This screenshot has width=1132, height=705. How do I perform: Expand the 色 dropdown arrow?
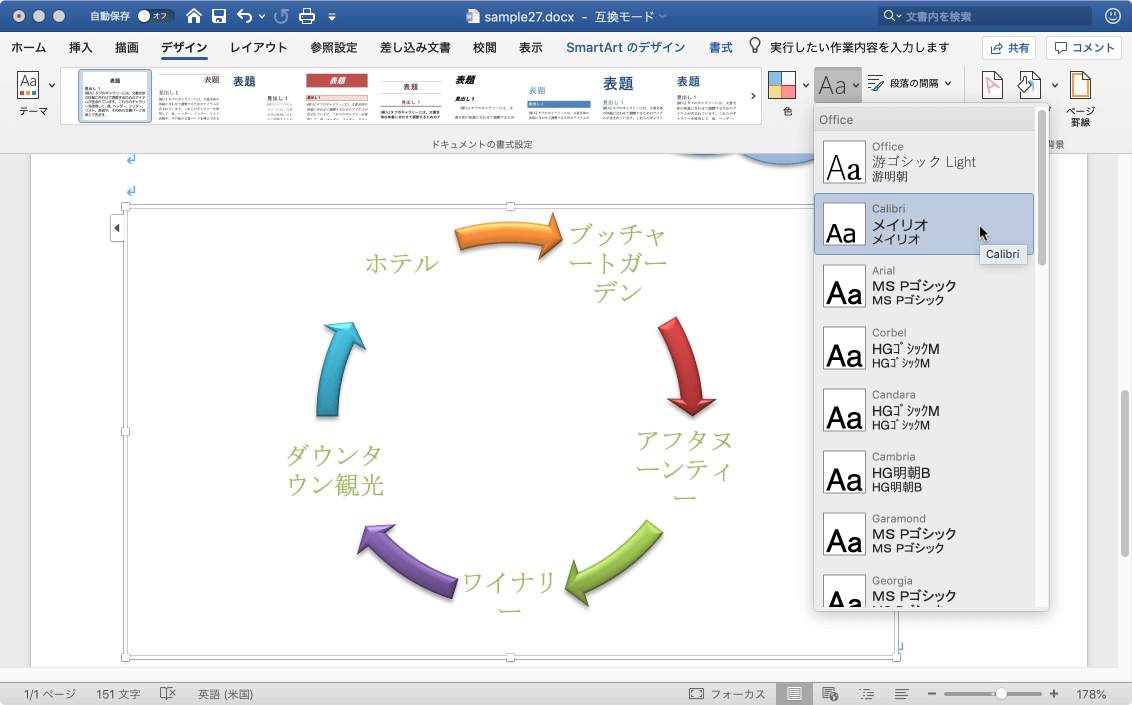click(806, 85)
